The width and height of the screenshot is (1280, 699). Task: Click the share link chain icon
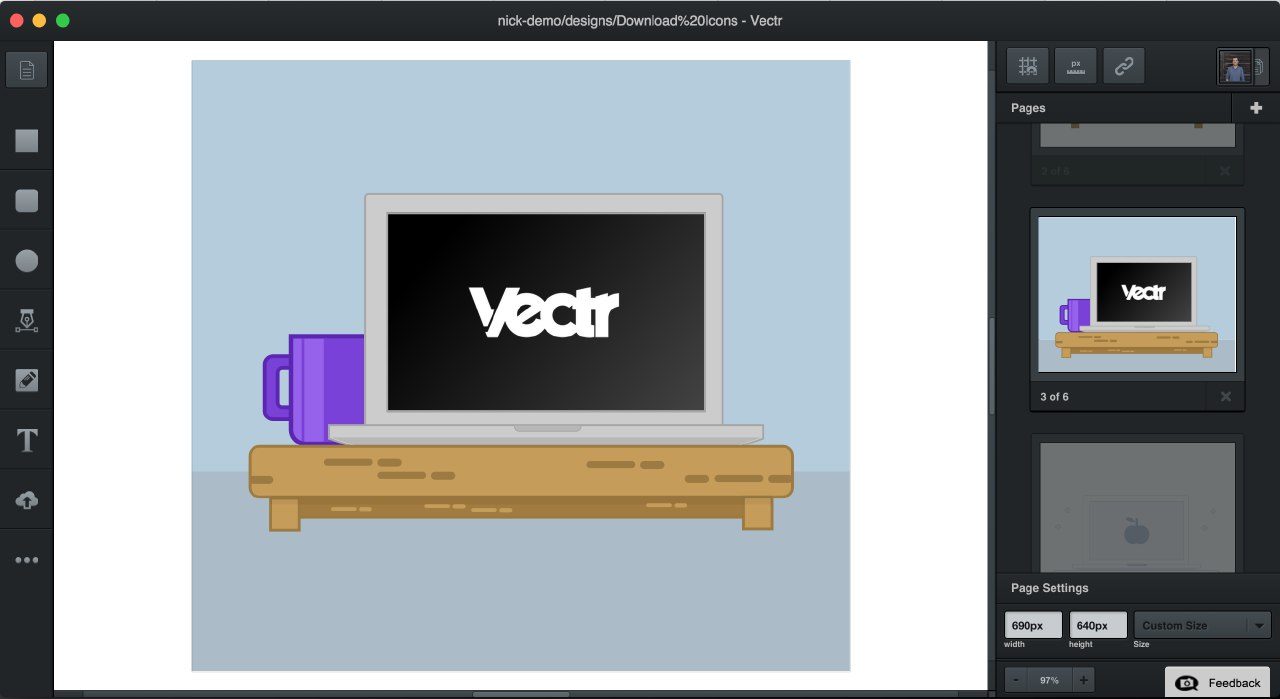tap(1124, 66)
